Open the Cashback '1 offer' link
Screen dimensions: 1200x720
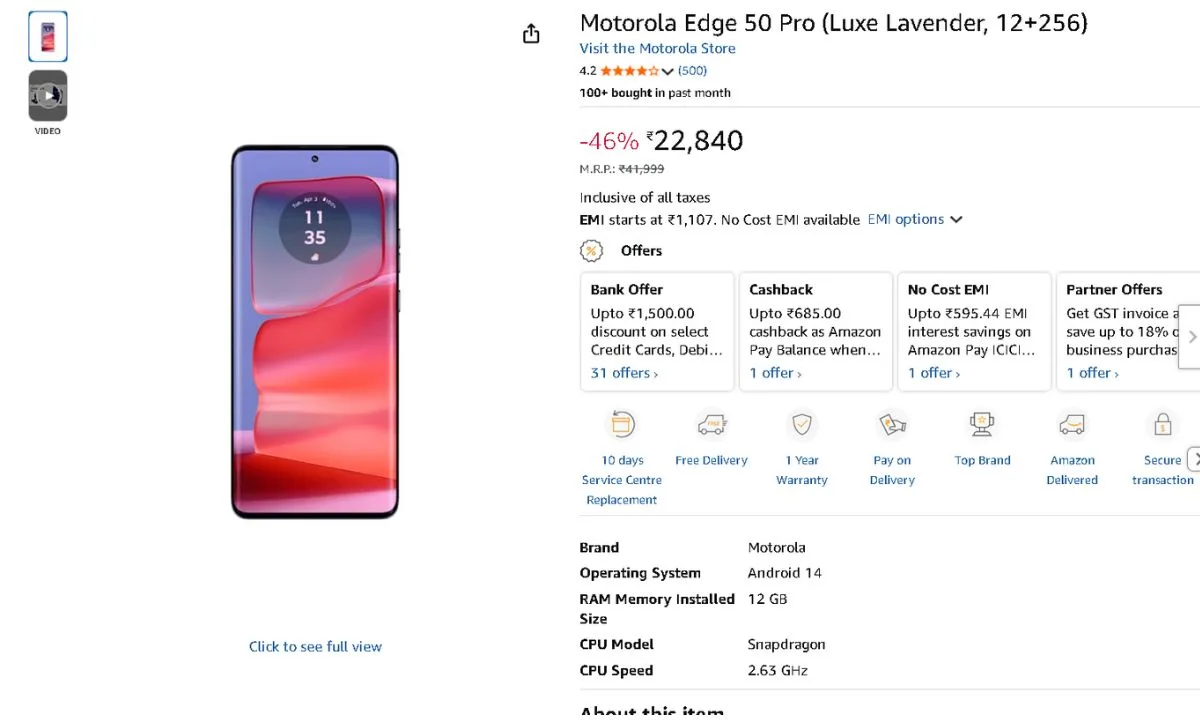773,372
